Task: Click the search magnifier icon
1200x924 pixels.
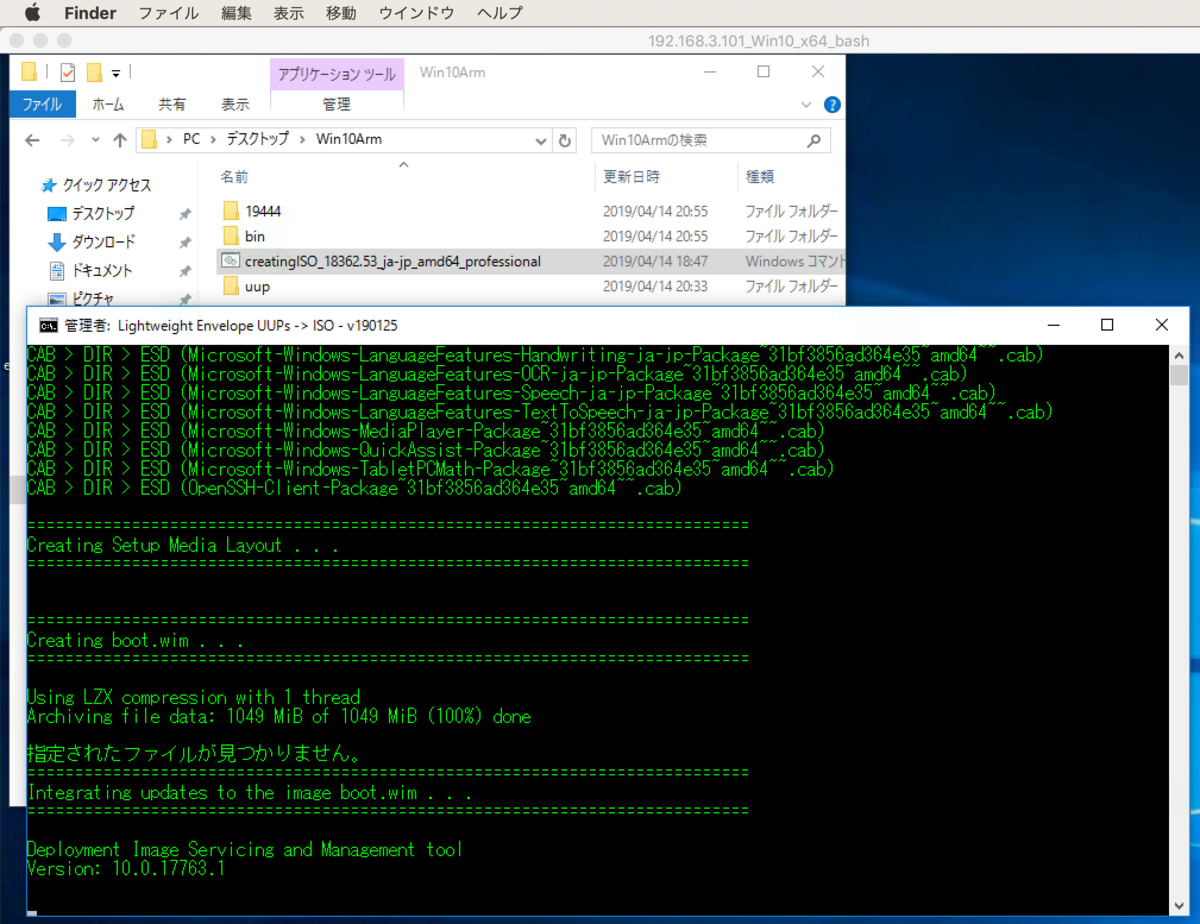Action: pyautogui.click(x=816, y=140)
